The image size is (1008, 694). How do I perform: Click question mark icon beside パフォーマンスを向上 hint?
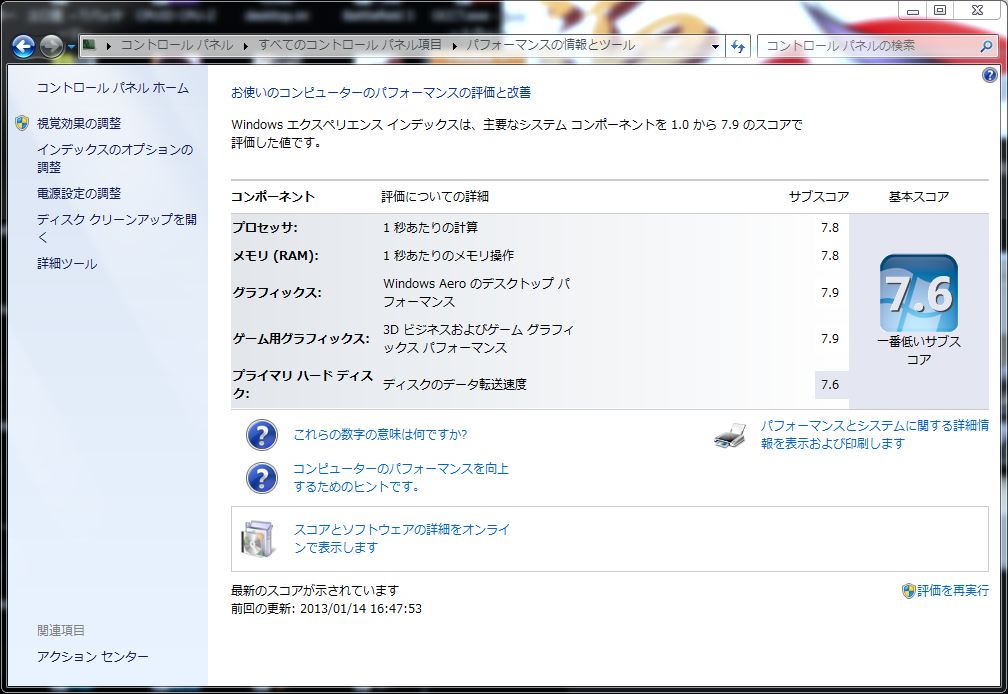262,477
